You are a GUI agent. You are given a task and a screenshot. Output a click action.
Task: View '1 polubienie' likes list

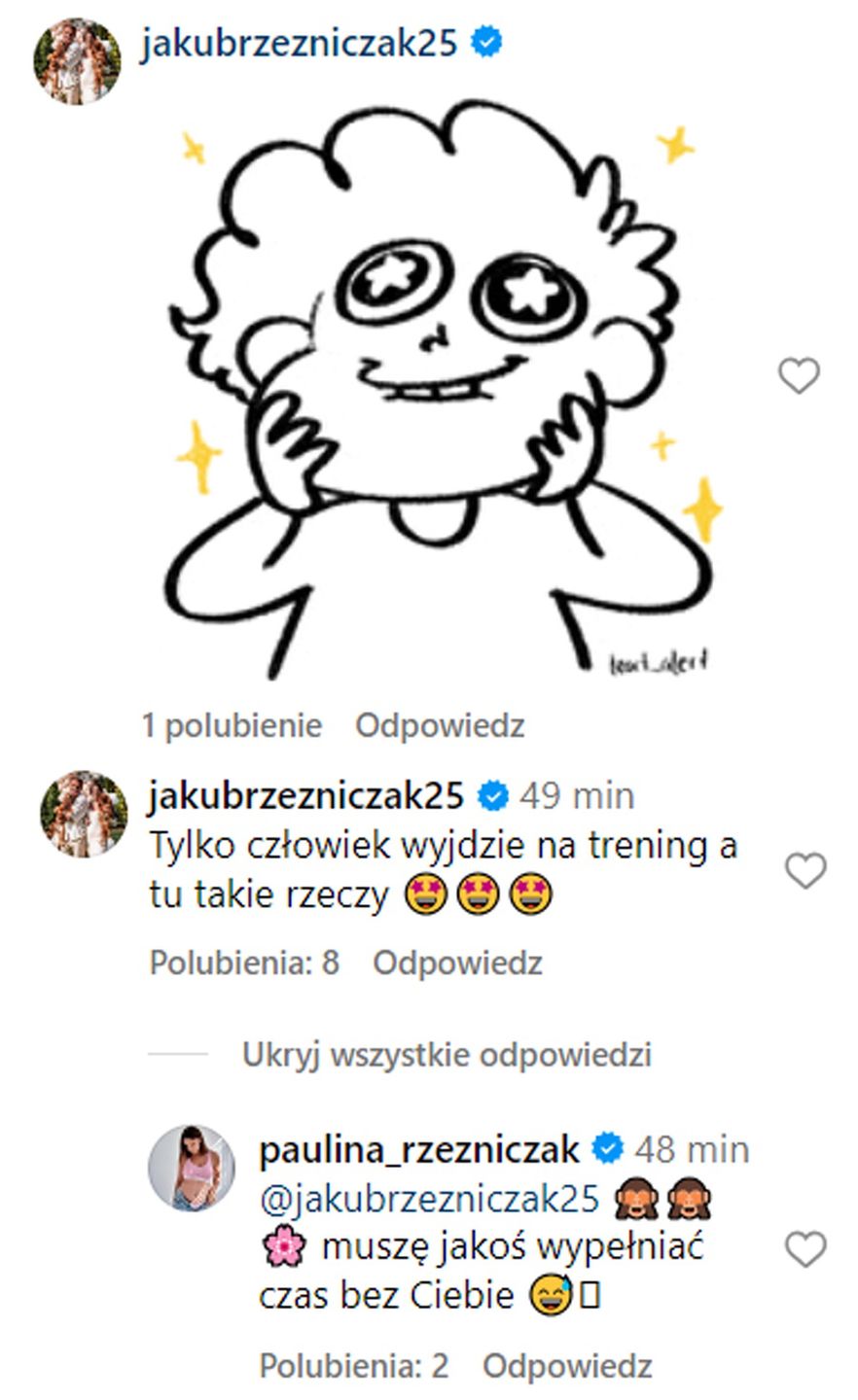click(x=232, y=725)
